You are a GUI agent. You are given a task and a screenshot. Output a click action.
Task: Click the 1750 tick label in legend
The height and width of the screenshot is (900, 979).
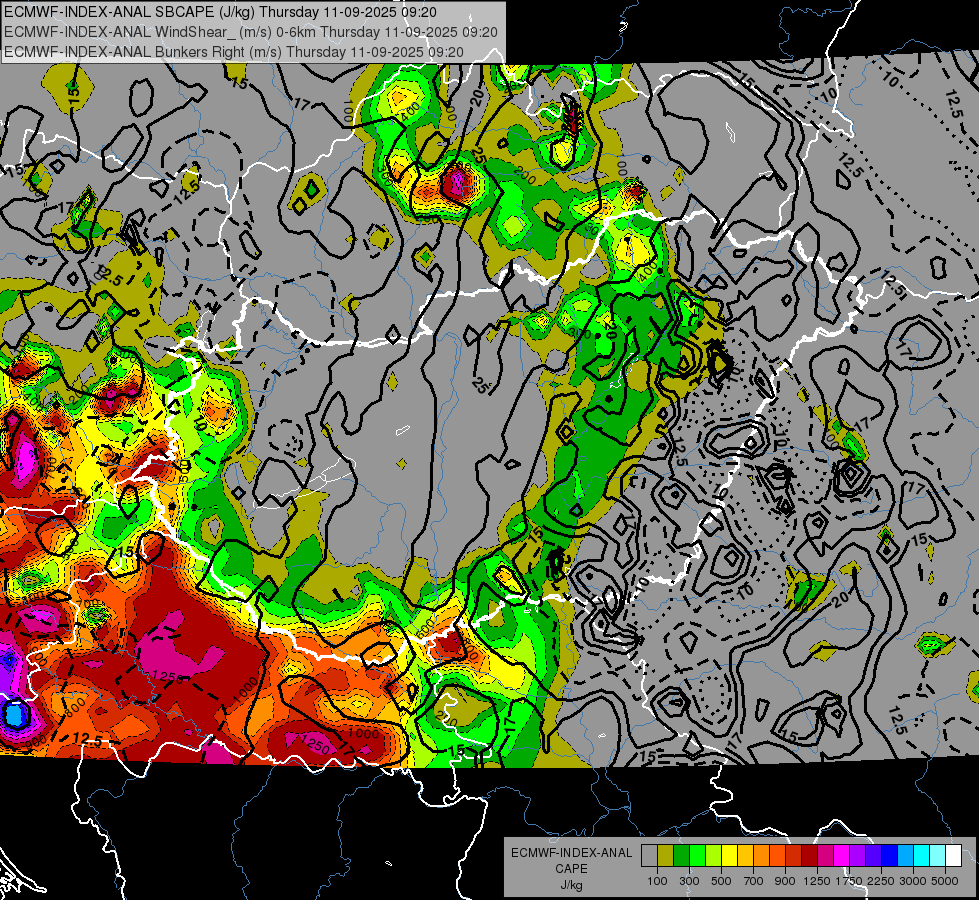tap(850, 881)
